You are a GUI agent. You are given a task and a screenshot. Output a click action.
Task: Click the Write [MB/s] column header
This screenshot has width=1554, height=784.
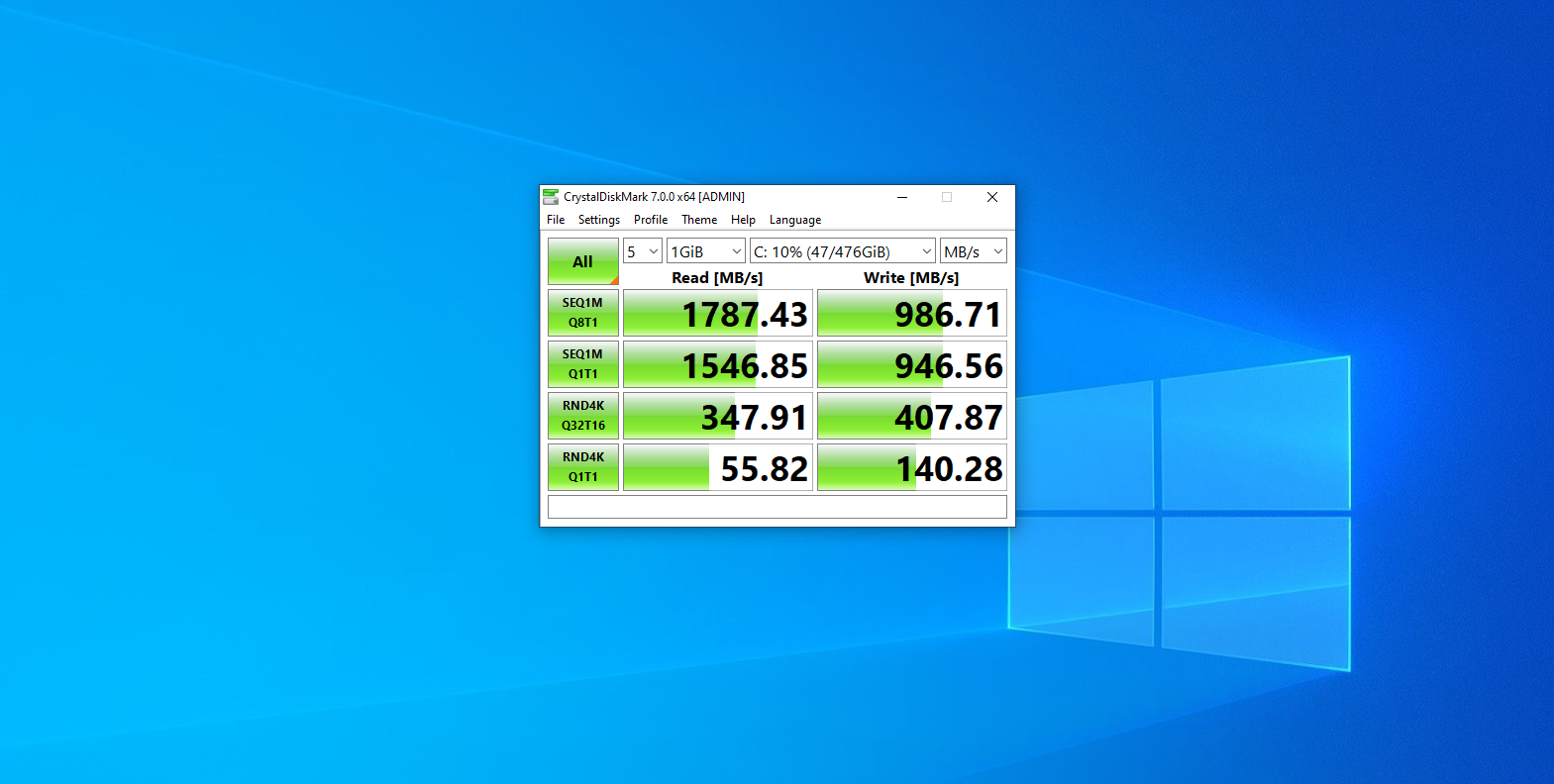(911, 277)
